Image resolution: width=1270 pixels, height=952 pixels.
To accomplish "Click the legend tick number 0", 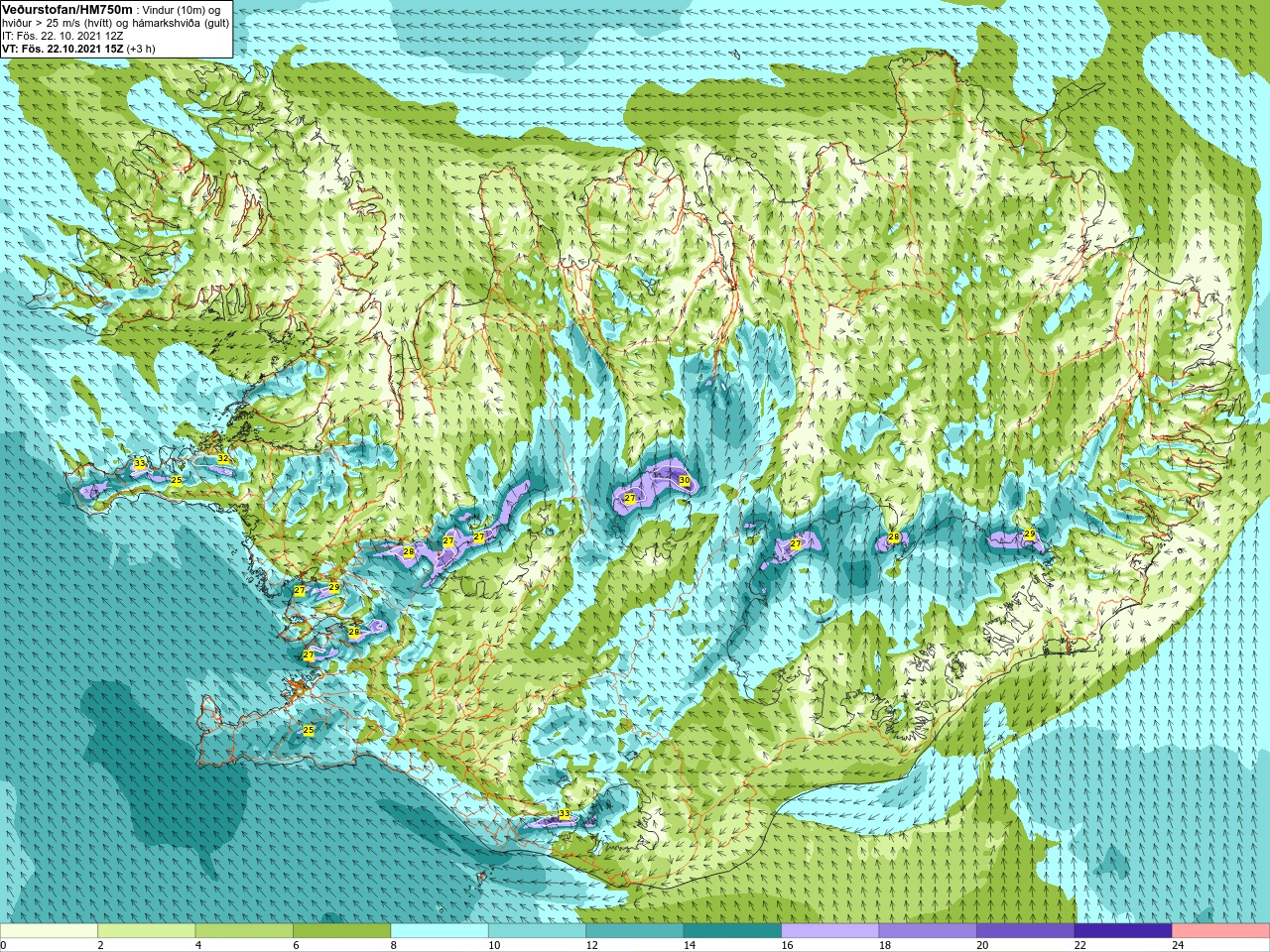I will point(3,946).
